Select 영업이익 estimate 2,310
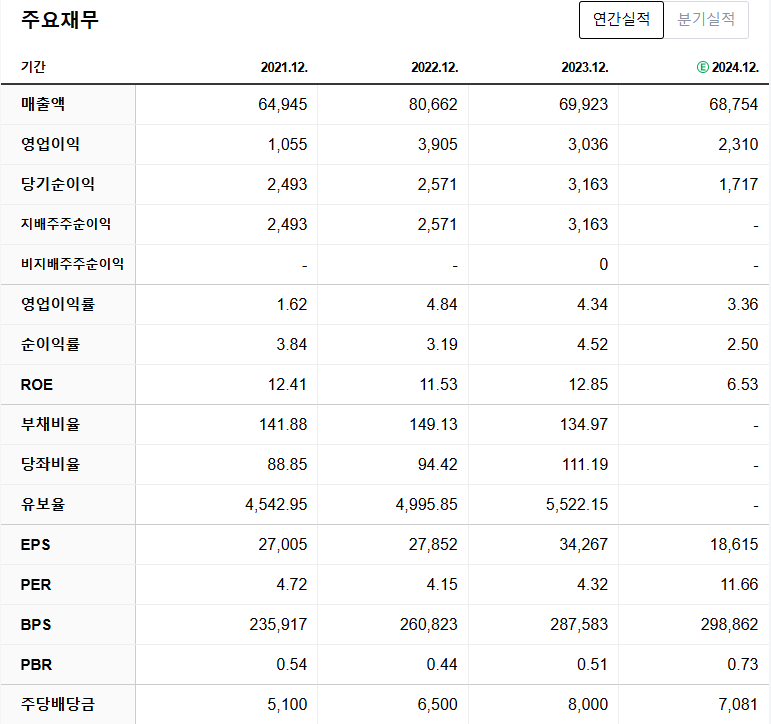This screenshot has height=724, width=771. point(739,145)
